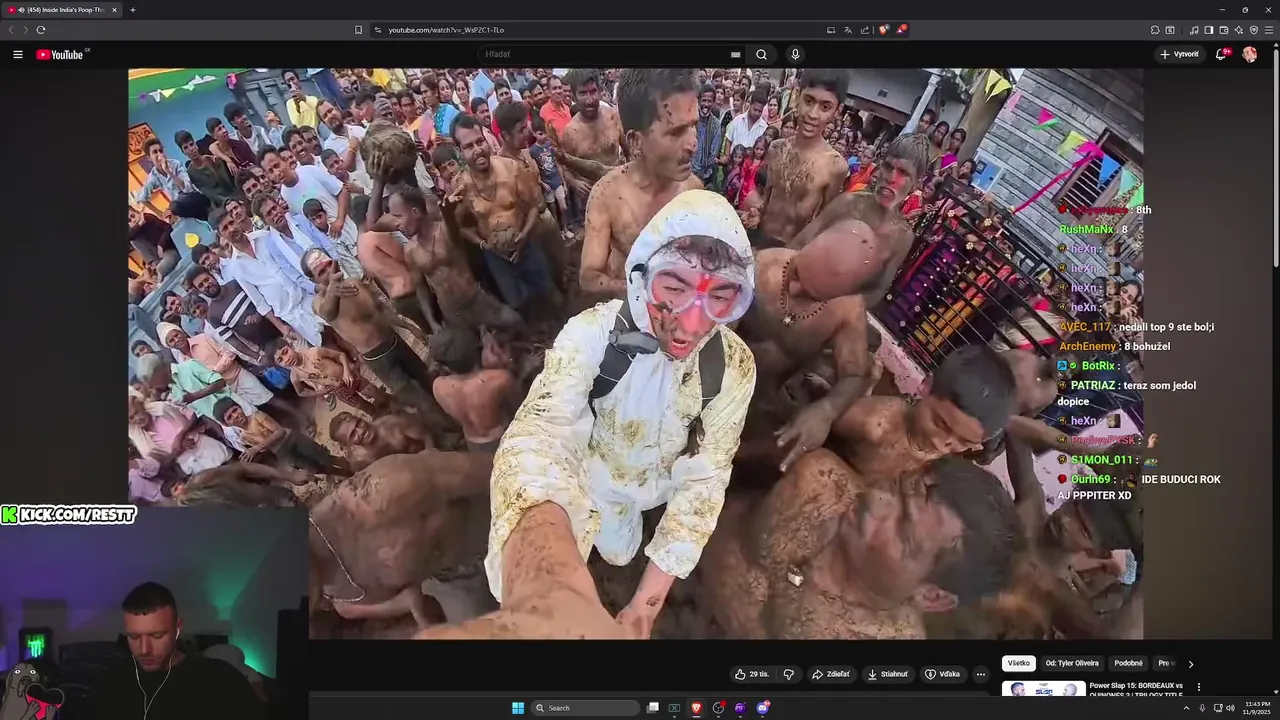Open more actions three-dot menu under video

pos(981,674)
